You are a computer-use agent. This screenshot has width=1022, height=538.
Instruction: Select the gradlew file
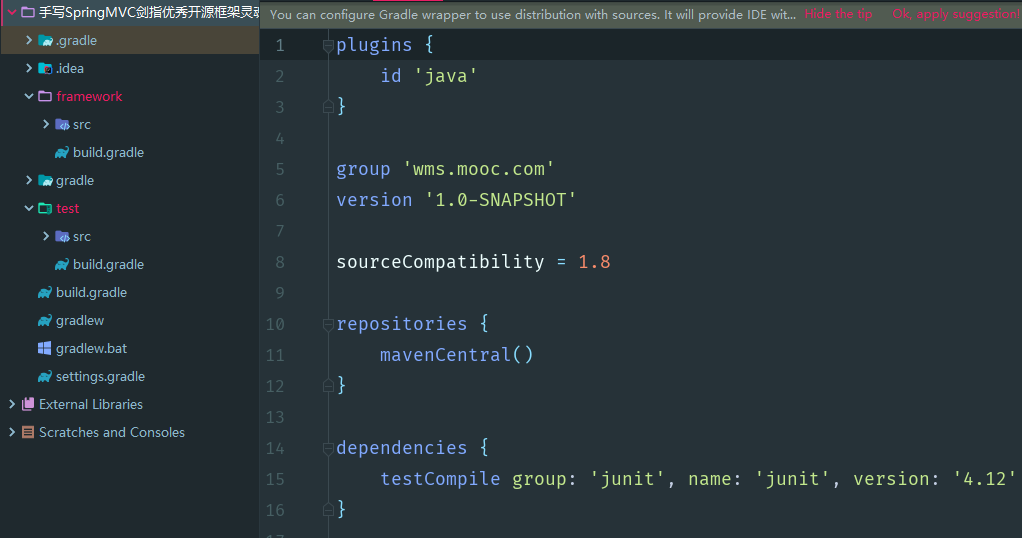pyautogui.click(x=80, y=321)
